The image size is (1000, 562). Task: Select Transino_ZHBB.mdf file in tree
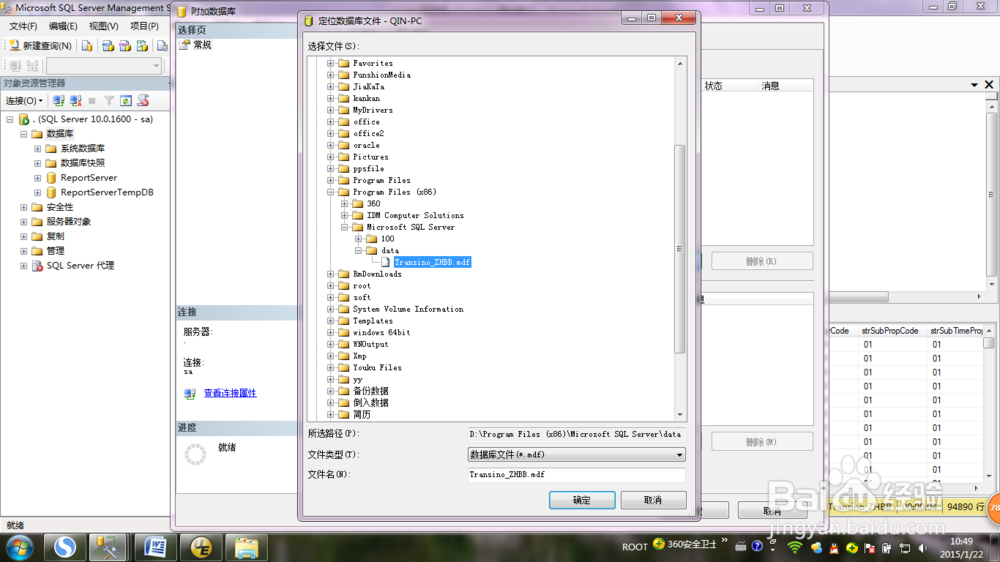432,262
